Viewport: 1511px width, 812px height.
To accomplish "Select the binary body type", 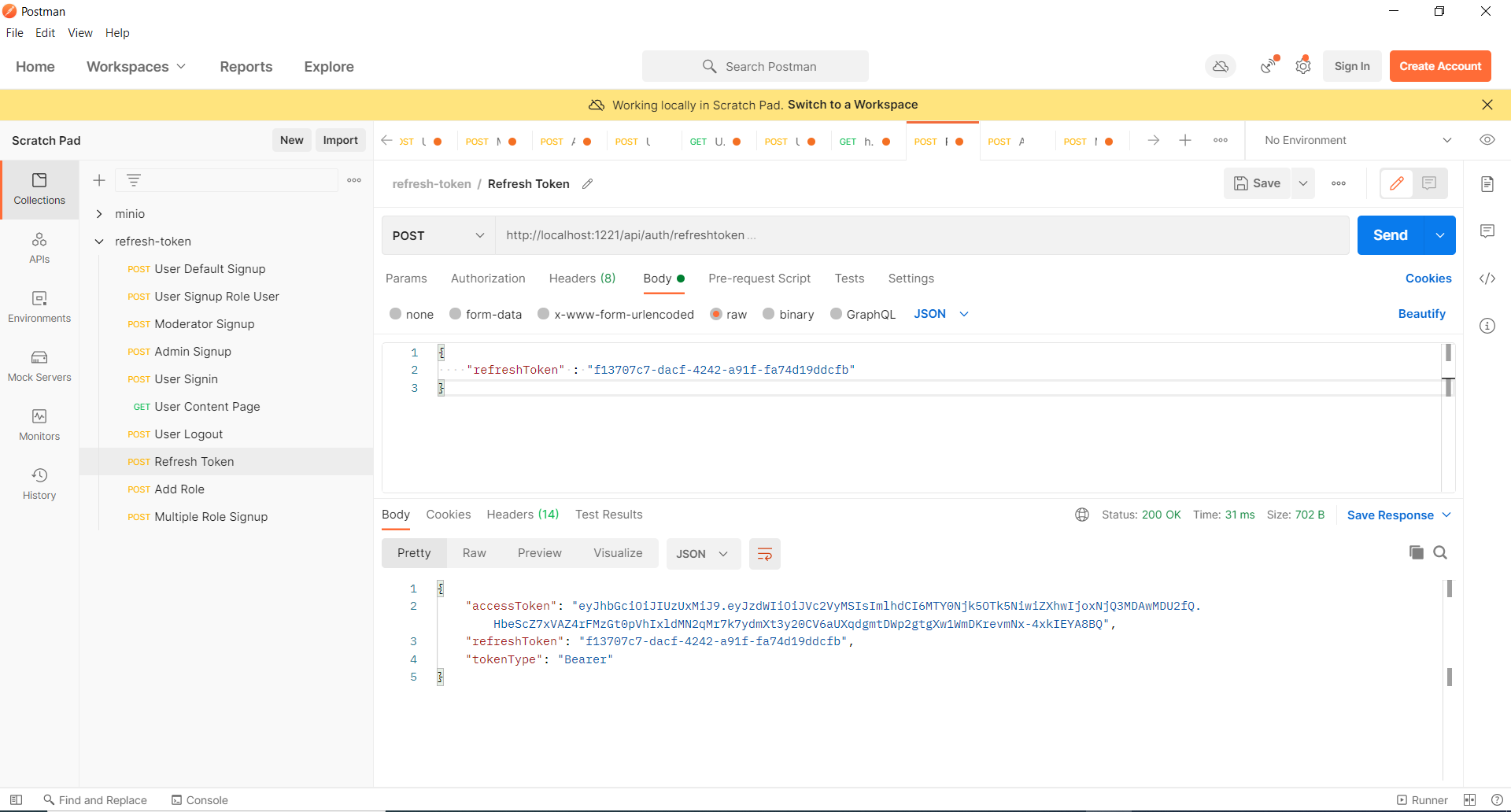I will tap(768, 314).
